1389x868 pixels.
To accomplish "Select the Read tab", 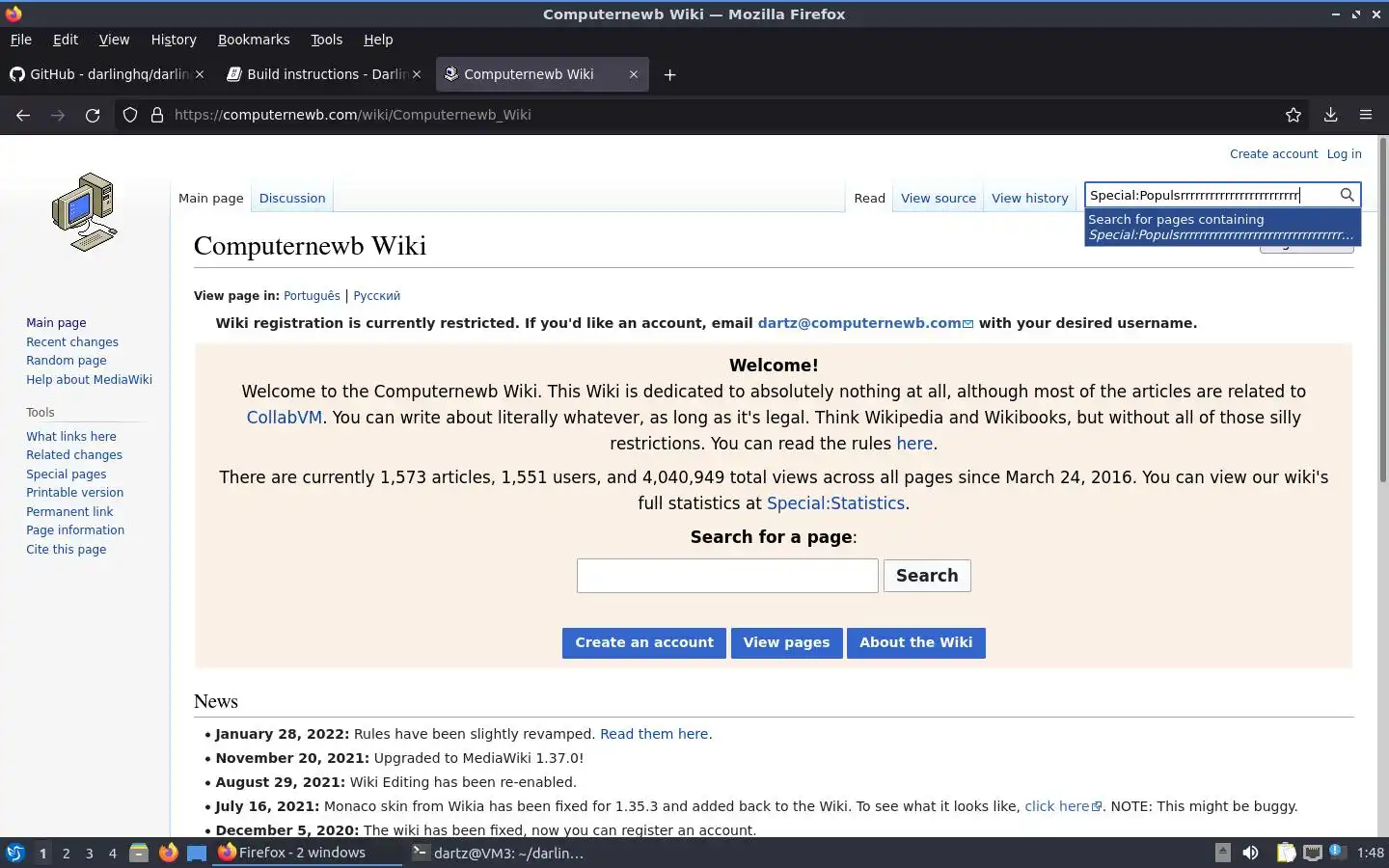I will tap(869, 198).
